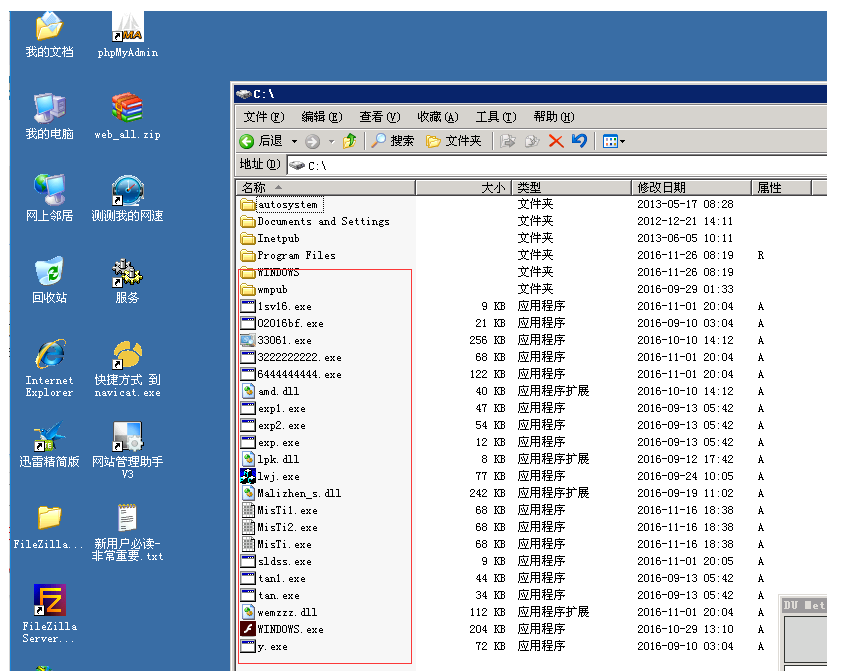Expand the views button dropdown
Viewport: 848px width, 671px height.
[623, 142]
